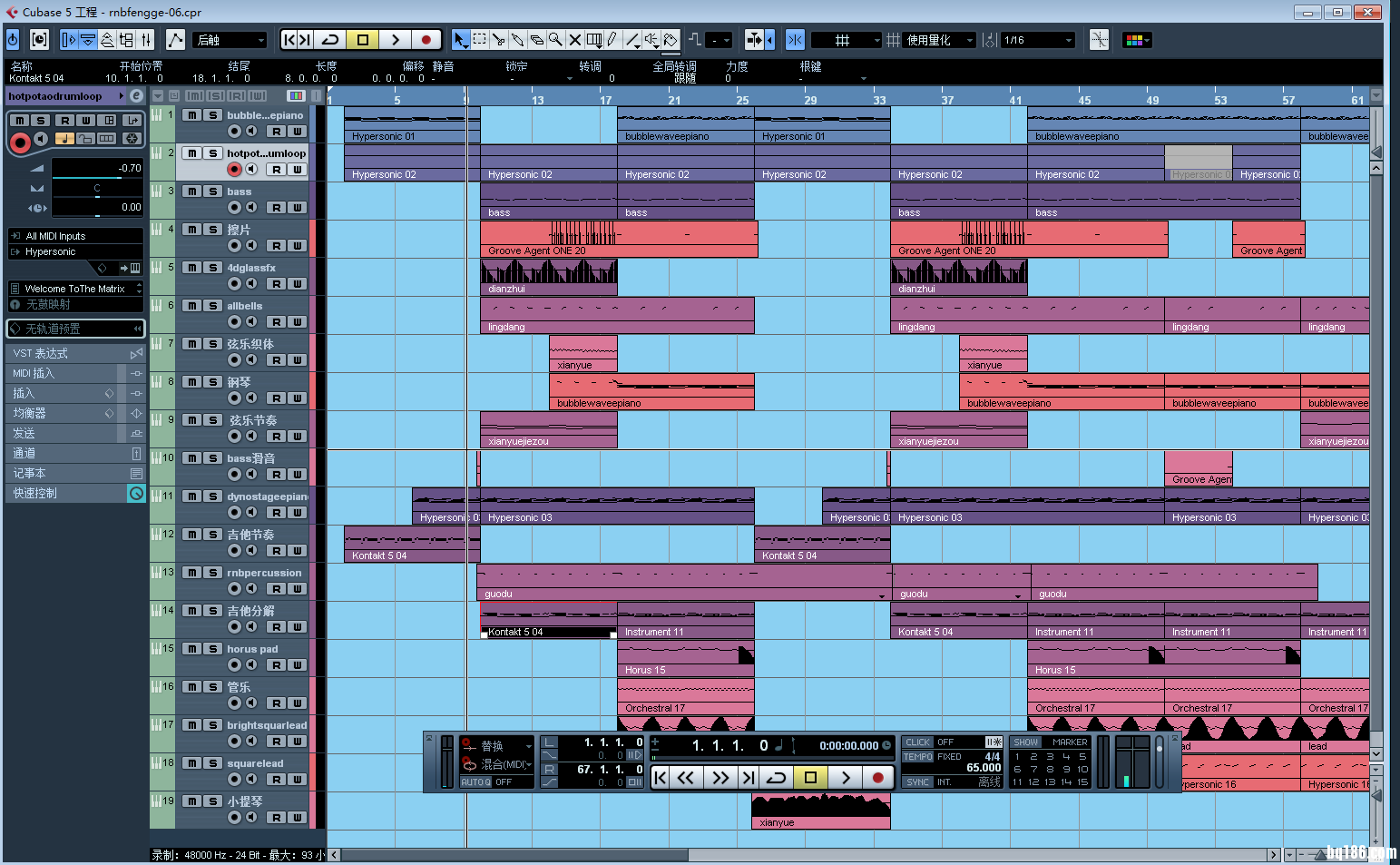The image size is (1400, 865).
Task: Mute the bass track
Action: 192,192
